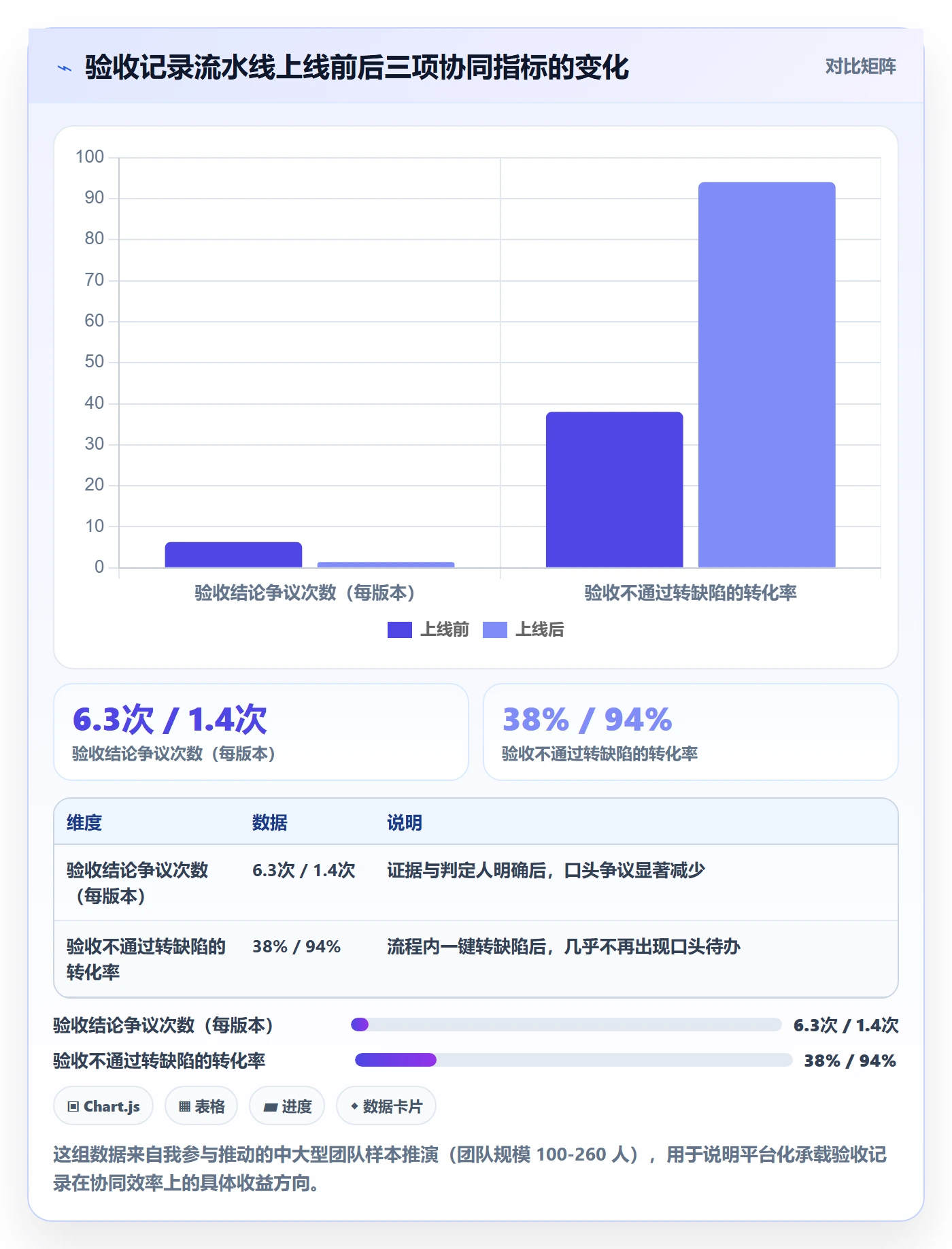The height and width of the screenshot is (1249, 952).
Task: Click the chart title 验收记录流水线上线前后三项协同指标的变化
Action: click(x=357, y=67)
